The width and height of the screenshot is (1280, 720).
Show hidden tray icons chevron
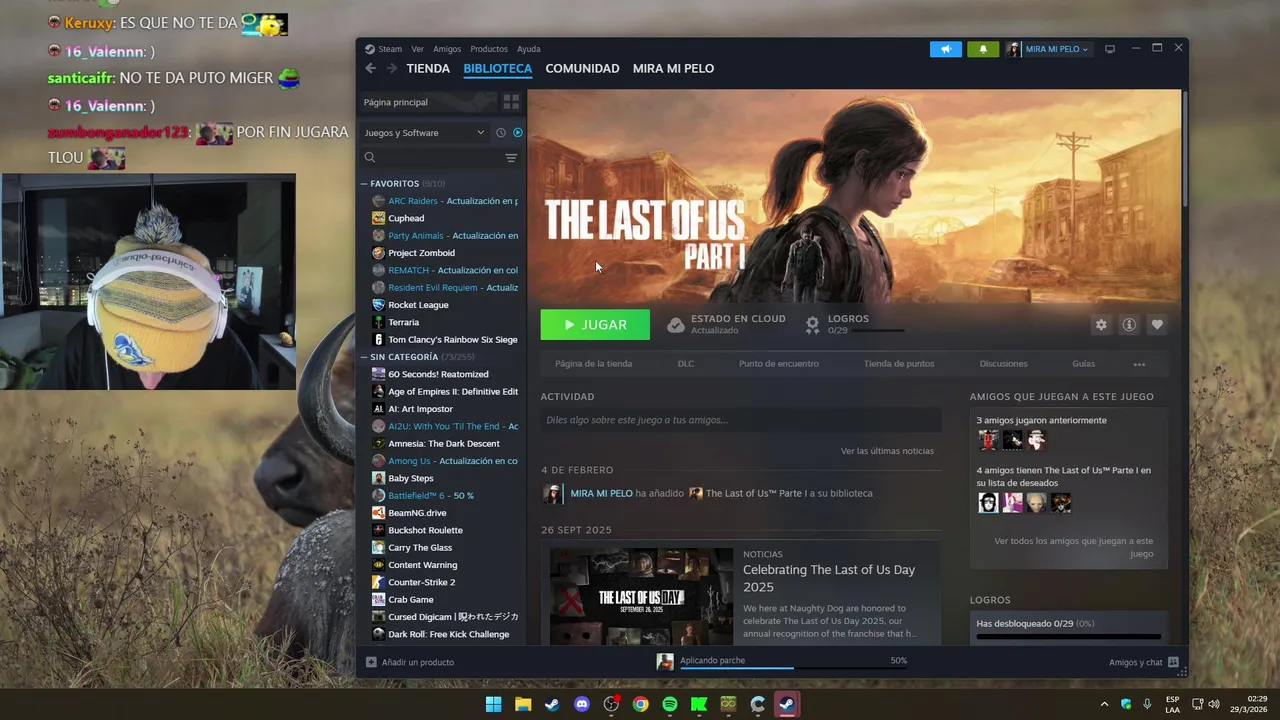[x=1104, y=704]
